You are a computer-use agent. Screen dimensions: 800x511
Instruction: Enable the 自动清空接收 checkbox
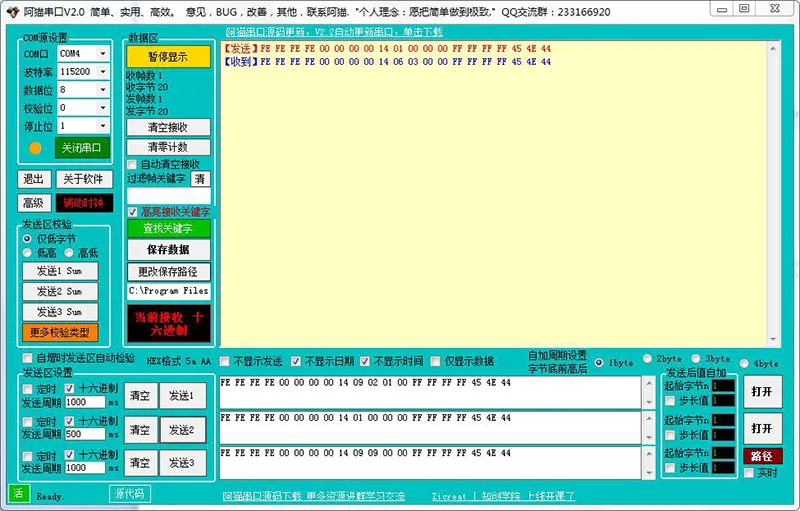(132, 164)
